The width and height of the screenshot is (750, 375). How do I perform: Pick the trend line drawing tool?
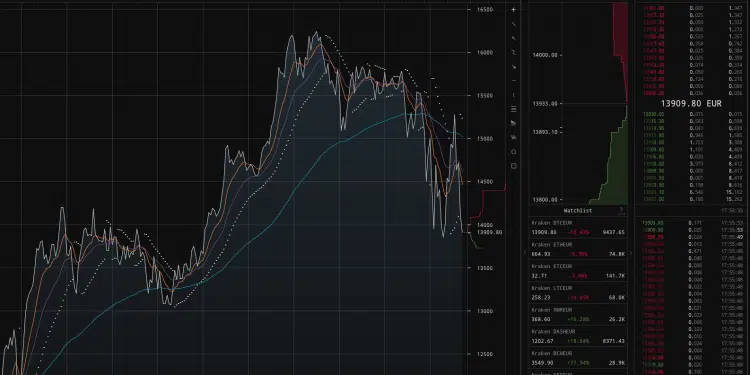click(x=514, y=24)
